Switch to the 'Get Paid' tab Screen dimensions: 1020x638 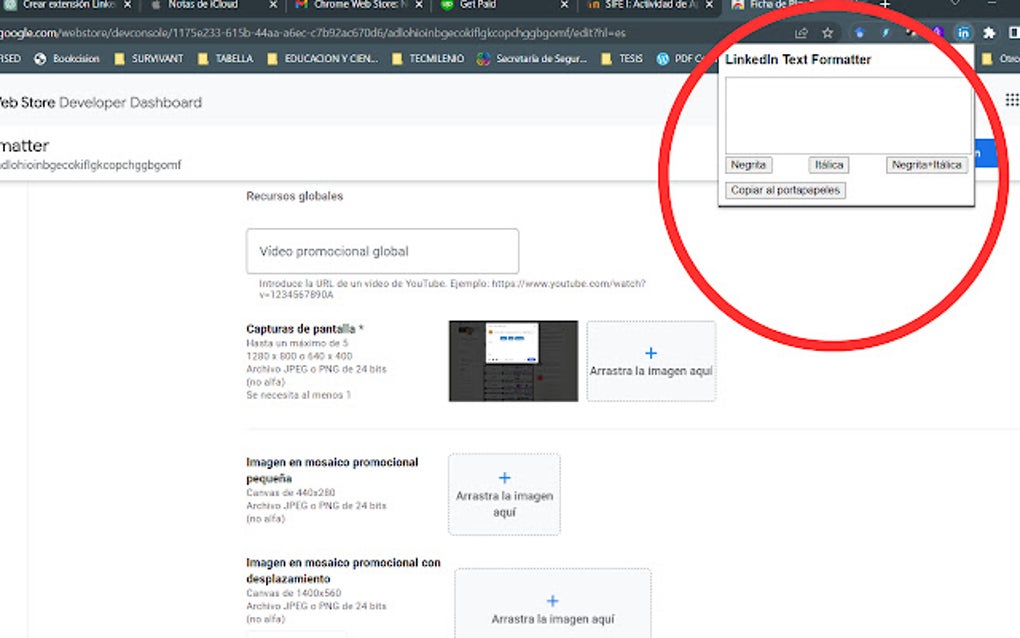[x=477, y=5]
